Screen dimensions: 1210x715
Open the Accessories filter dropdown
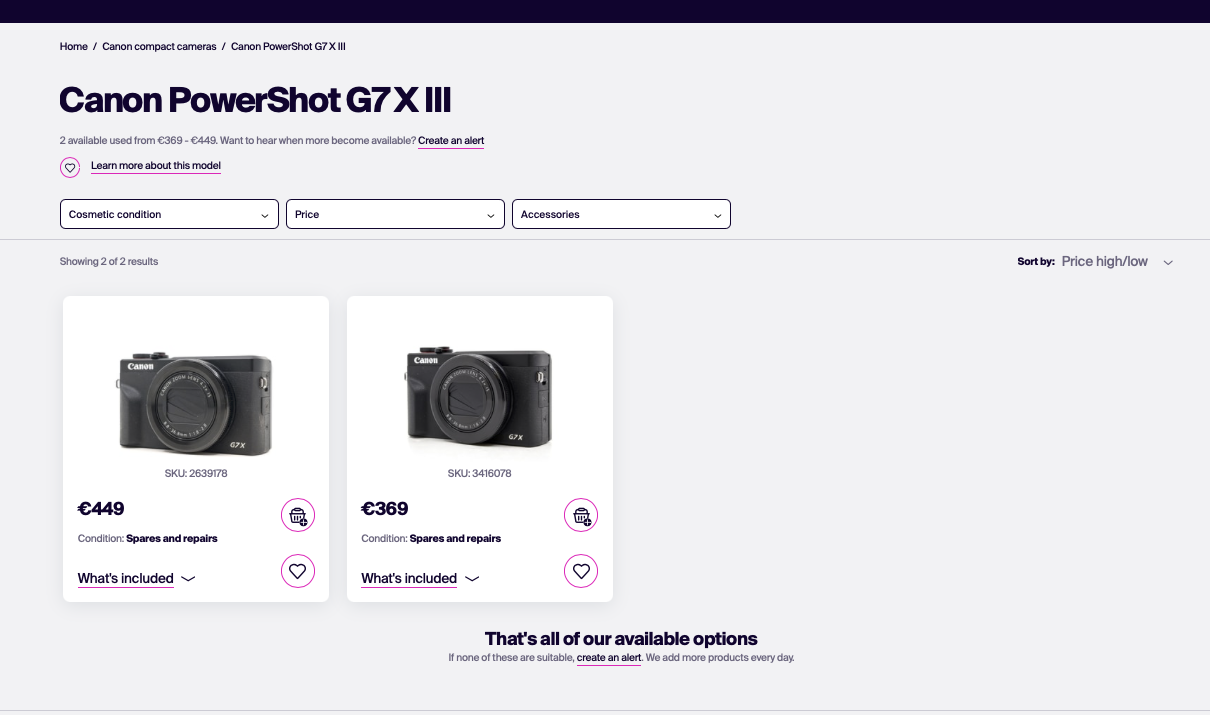[x=621, y=214]
